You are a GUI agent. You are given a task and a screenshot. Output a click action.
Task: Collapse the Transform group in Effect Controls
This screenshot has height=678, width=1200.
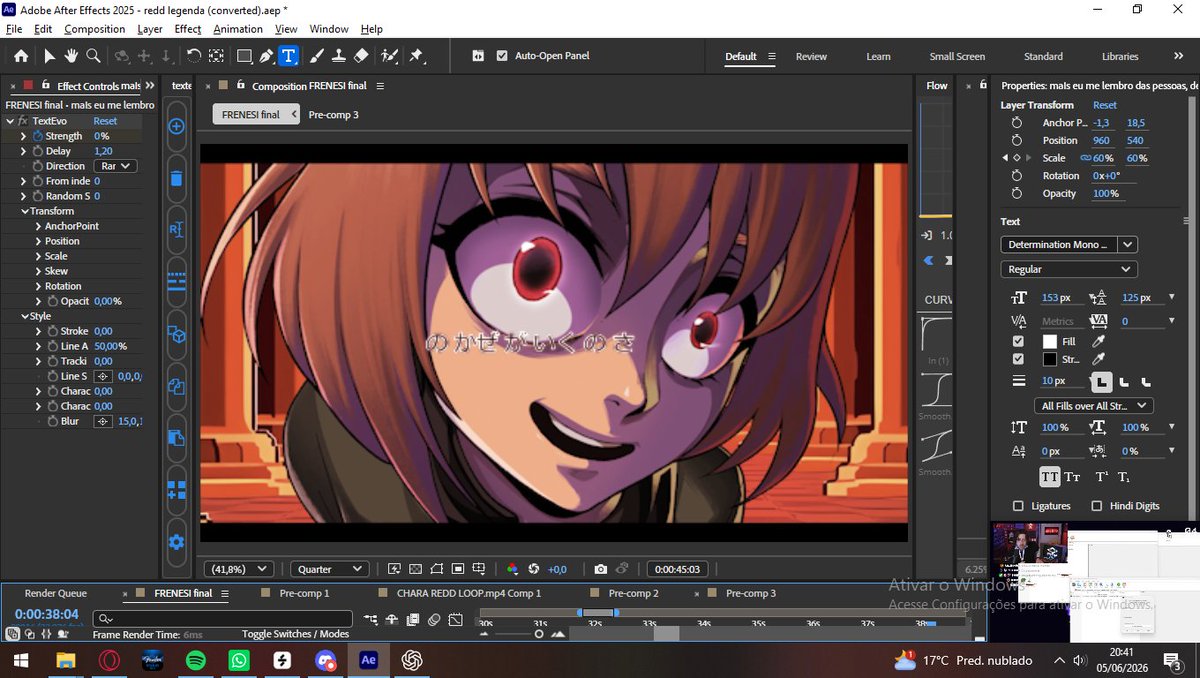point(23,211)
